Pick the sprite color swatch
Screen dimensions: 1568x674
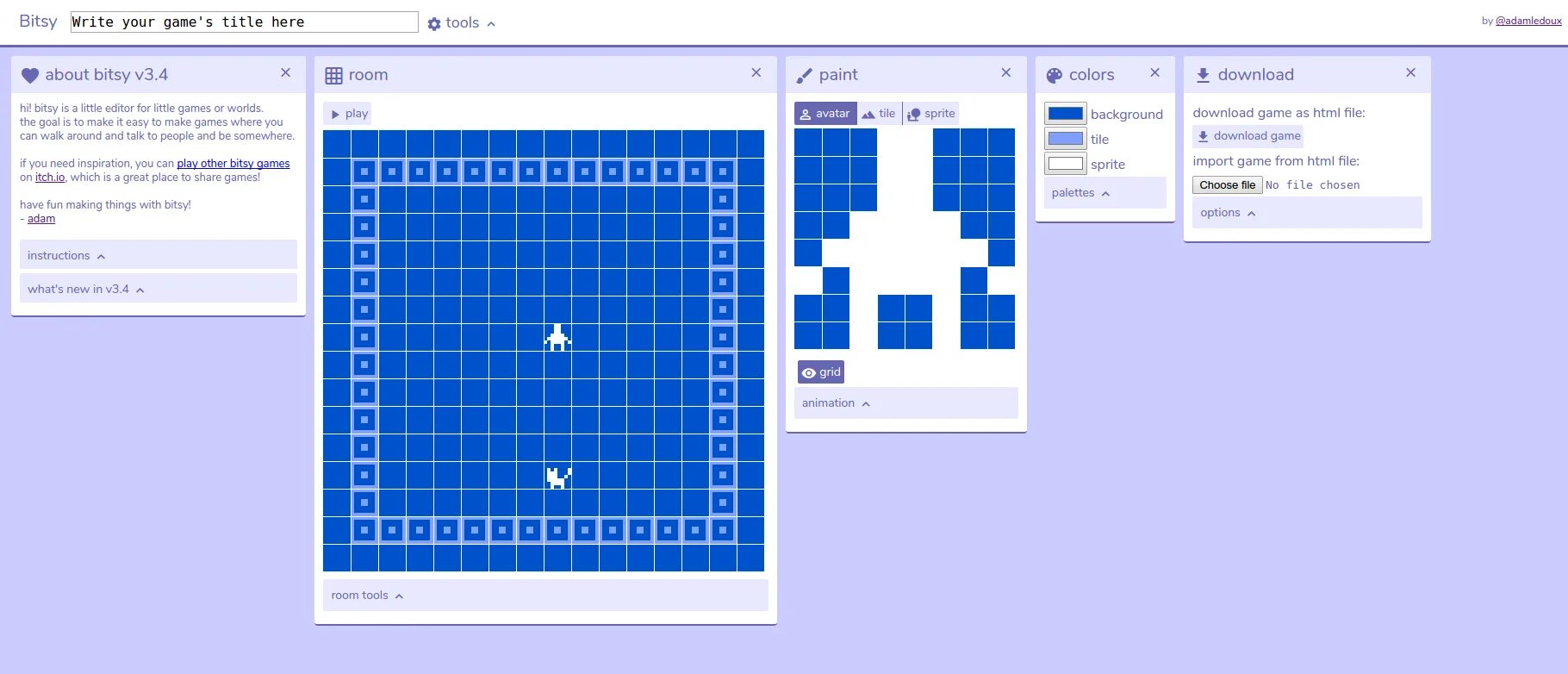[1066, 164]
